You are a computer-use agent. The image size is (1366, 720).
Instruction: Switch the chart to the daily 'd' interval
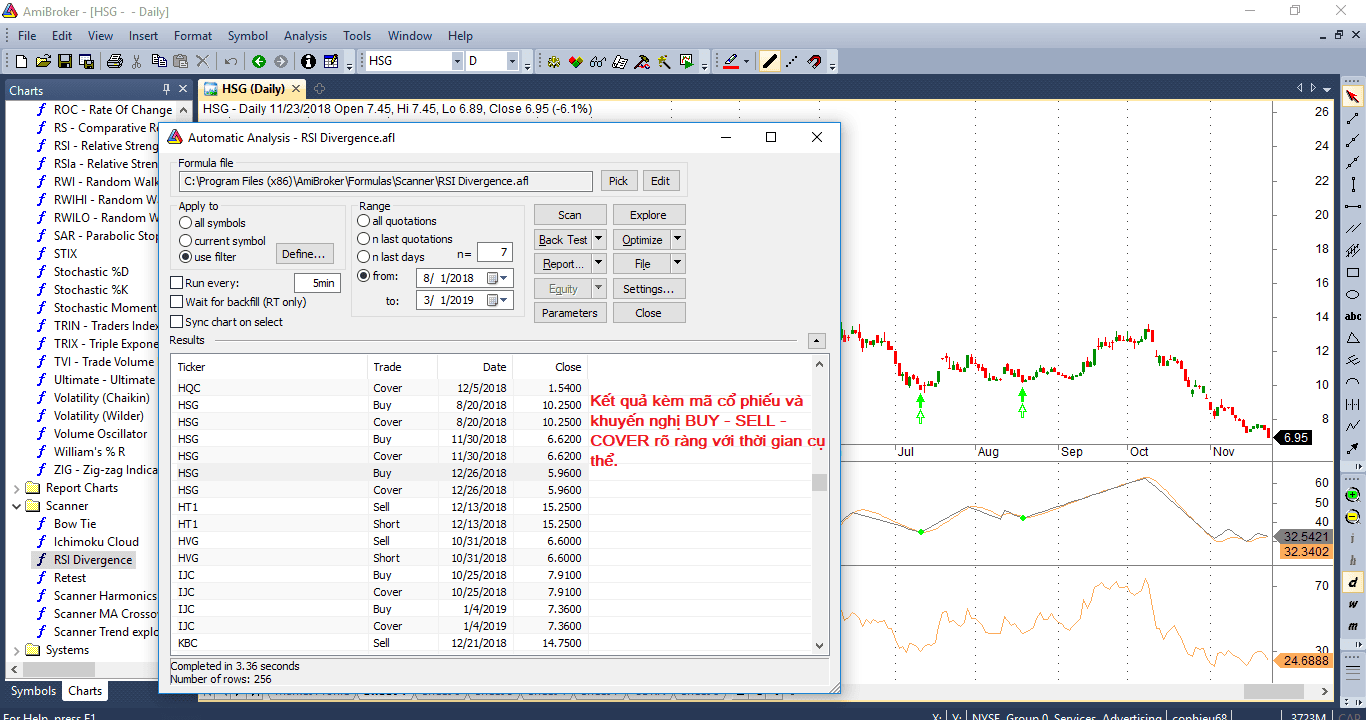[x=1353, y=582]
